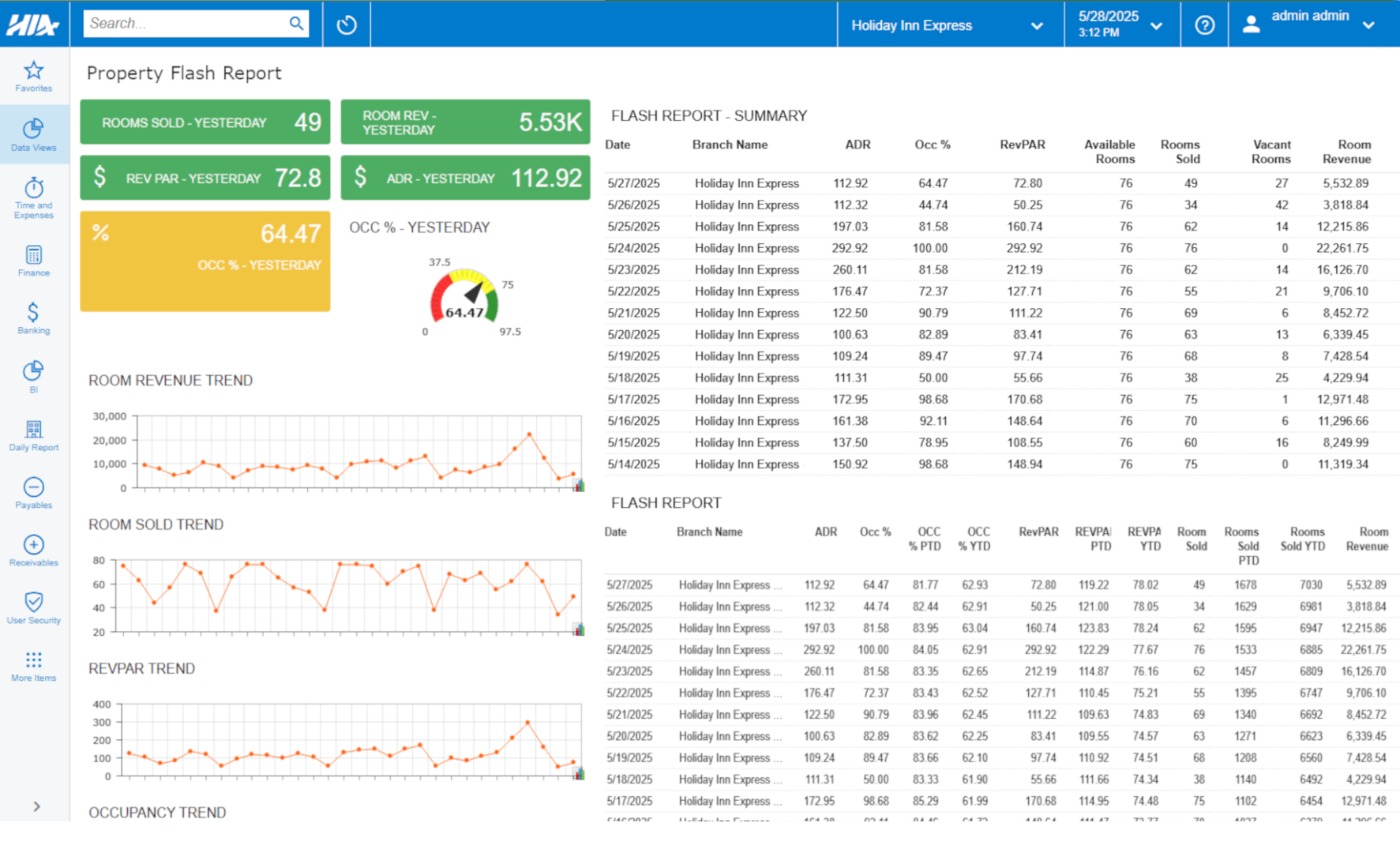Viewport: 1400px width, 853px height.
Task: Open the Banking workspace
Action: pos(33,318)
